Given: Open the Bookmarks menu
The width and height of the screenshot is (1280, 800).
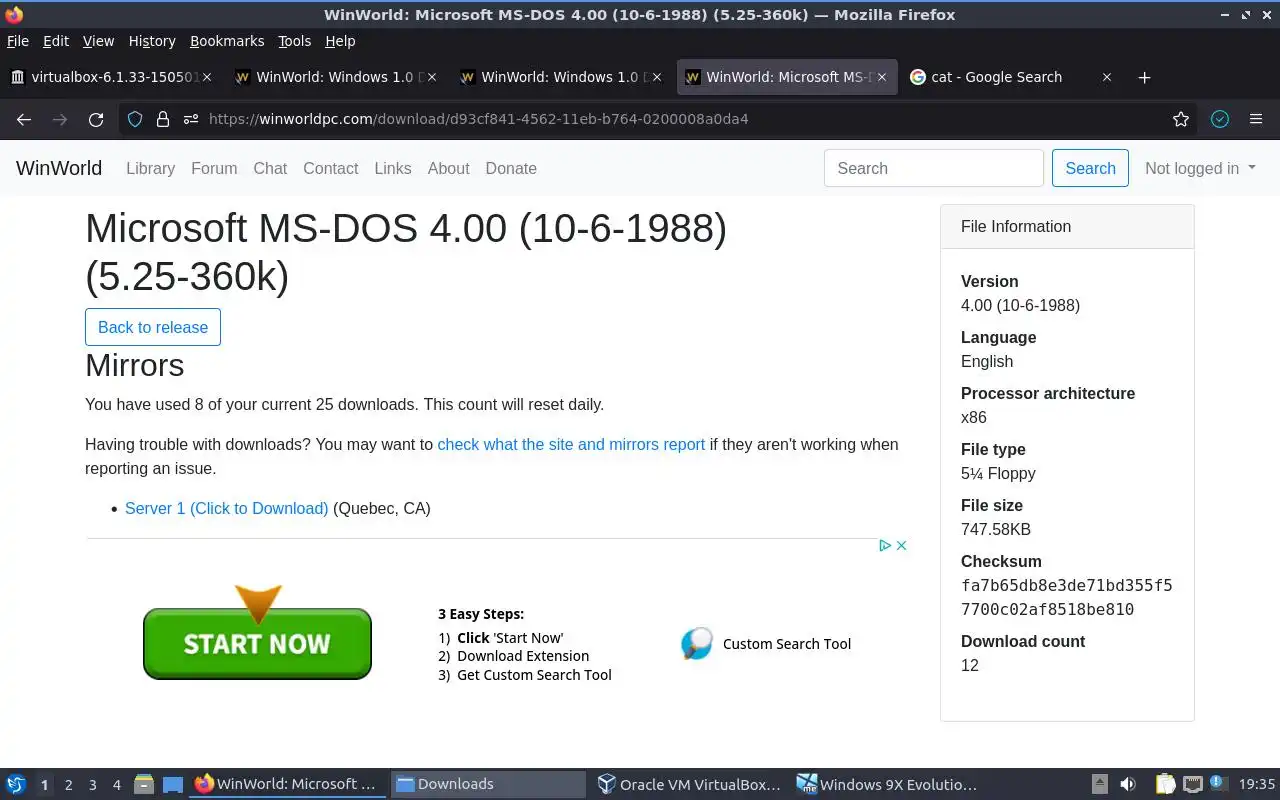Looking at the screenshot, I should point(227,41).
